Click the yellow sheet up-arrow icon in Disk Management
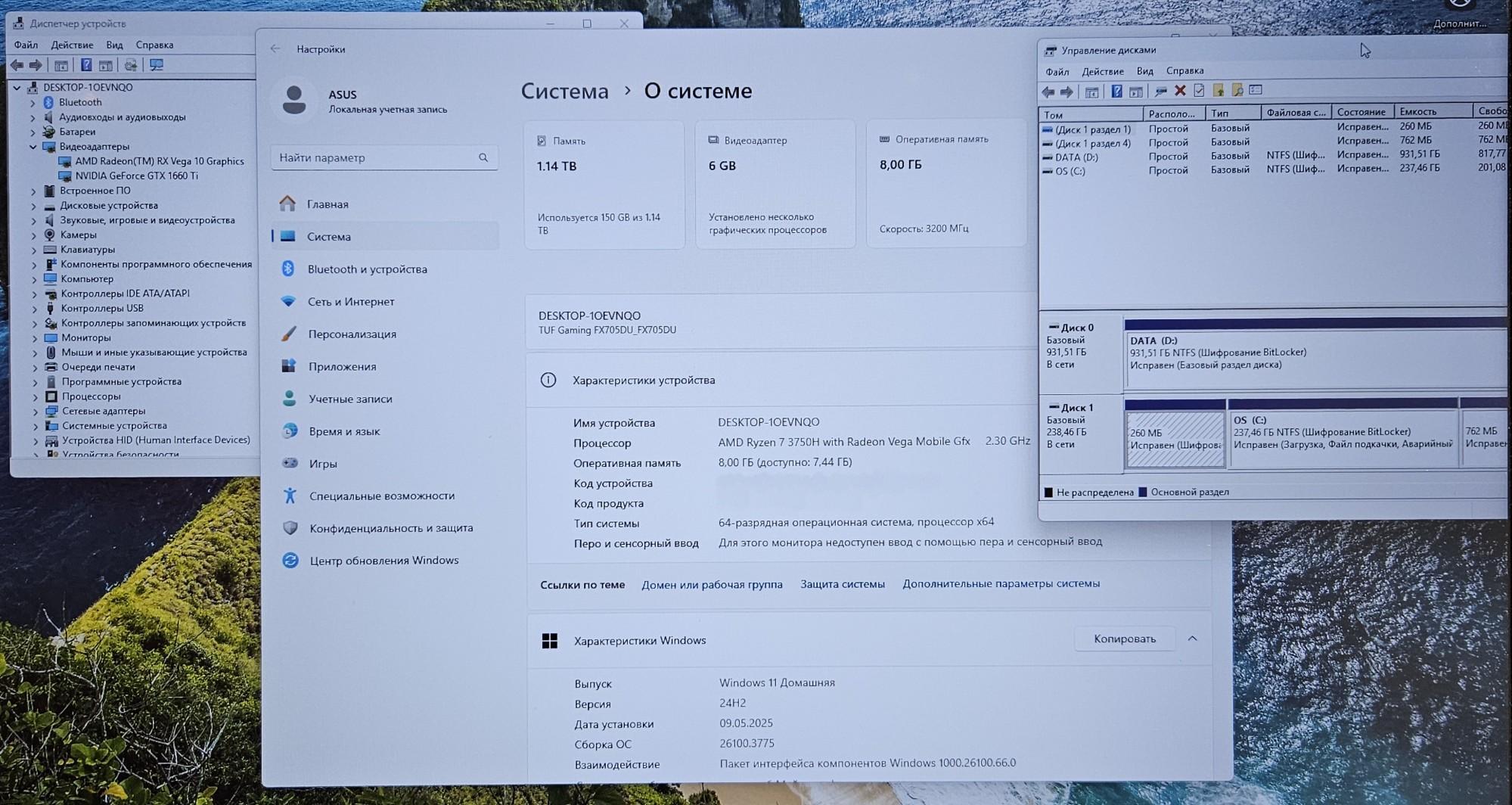Image resolution: width=1512 pixels, height=805 pixels. (x=1219, y=90)
